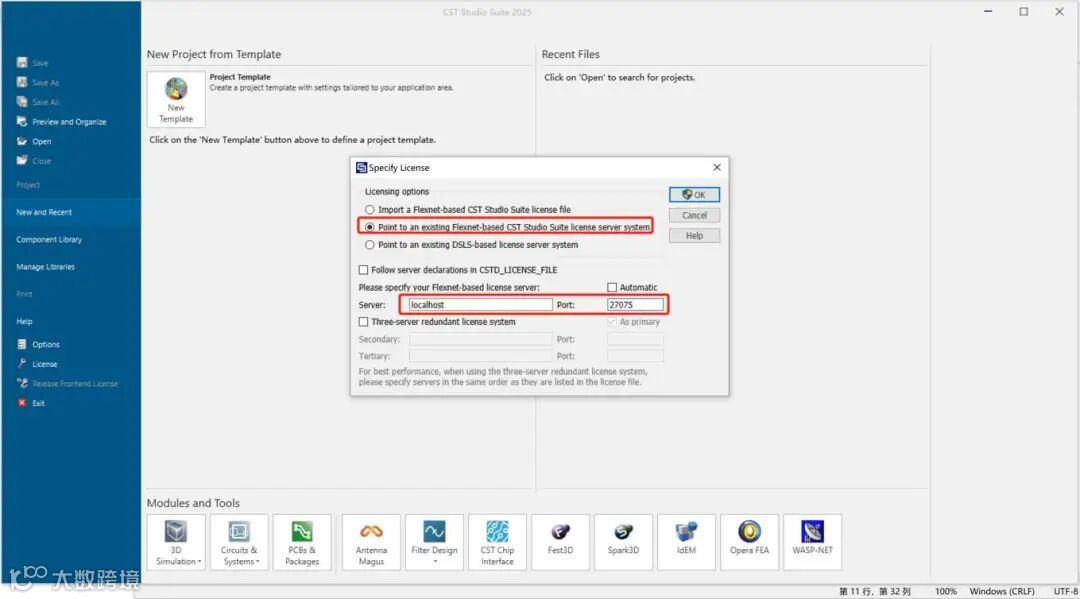Open Manage Libraries section

pos(45,266)
